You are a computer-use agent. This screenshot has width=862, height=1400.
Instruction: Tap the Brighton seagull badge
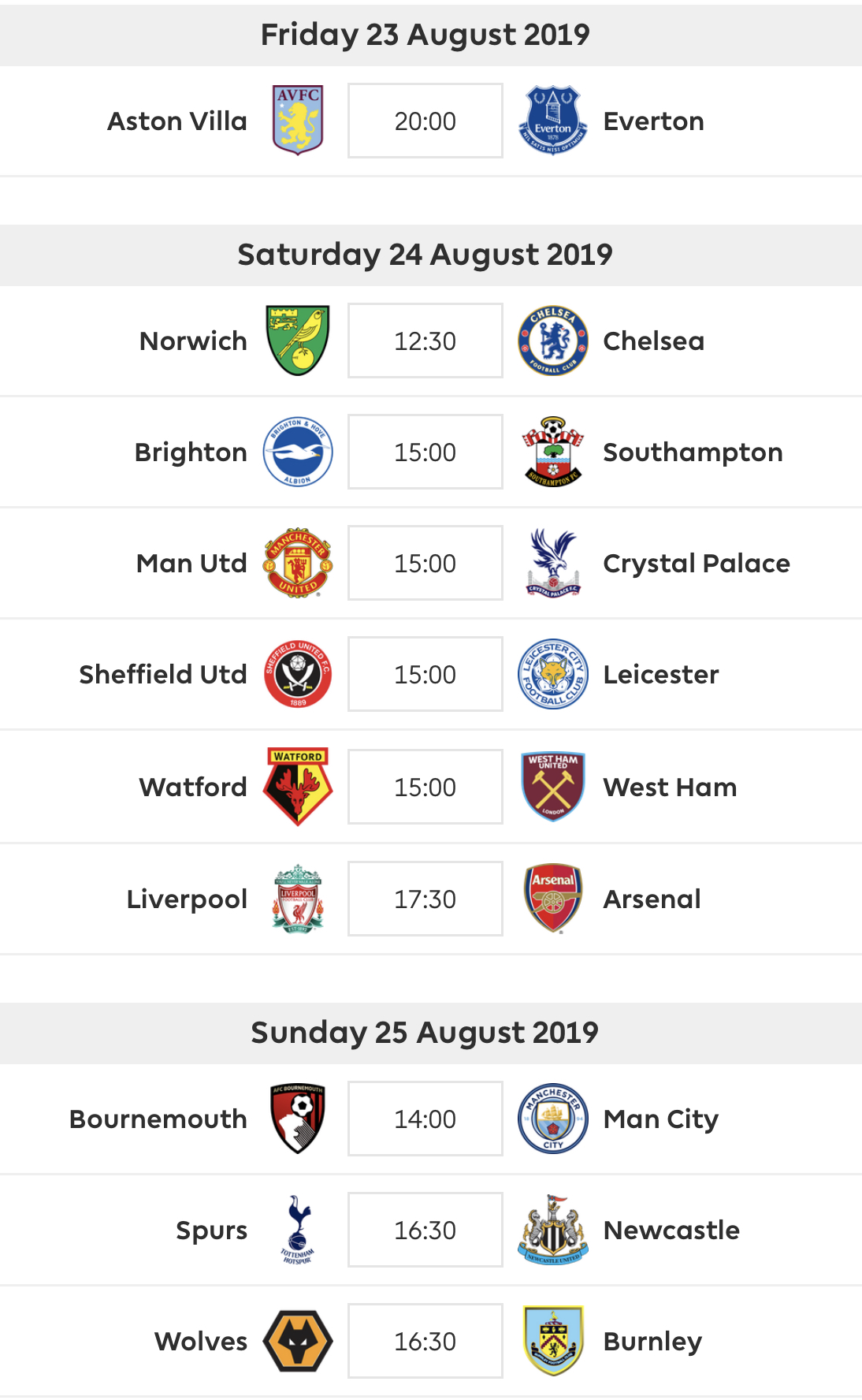(x=298, y=452)
